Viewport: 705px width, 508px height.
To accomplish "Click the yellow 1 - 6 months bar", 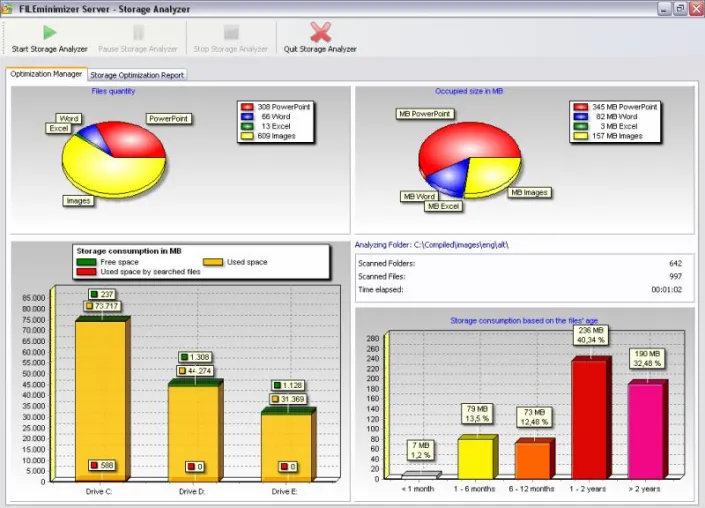I will pyautogui.click(x=476, y=459).
